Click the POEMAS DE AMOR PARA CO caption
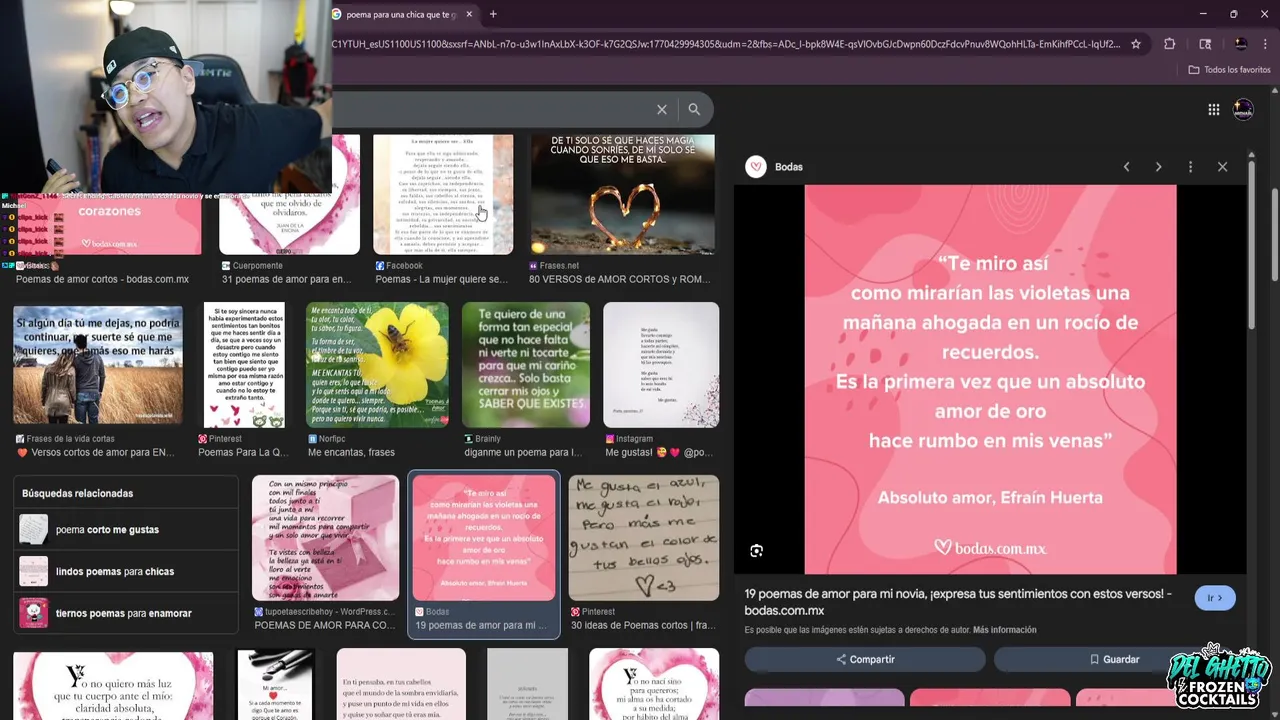 point(325,626)
